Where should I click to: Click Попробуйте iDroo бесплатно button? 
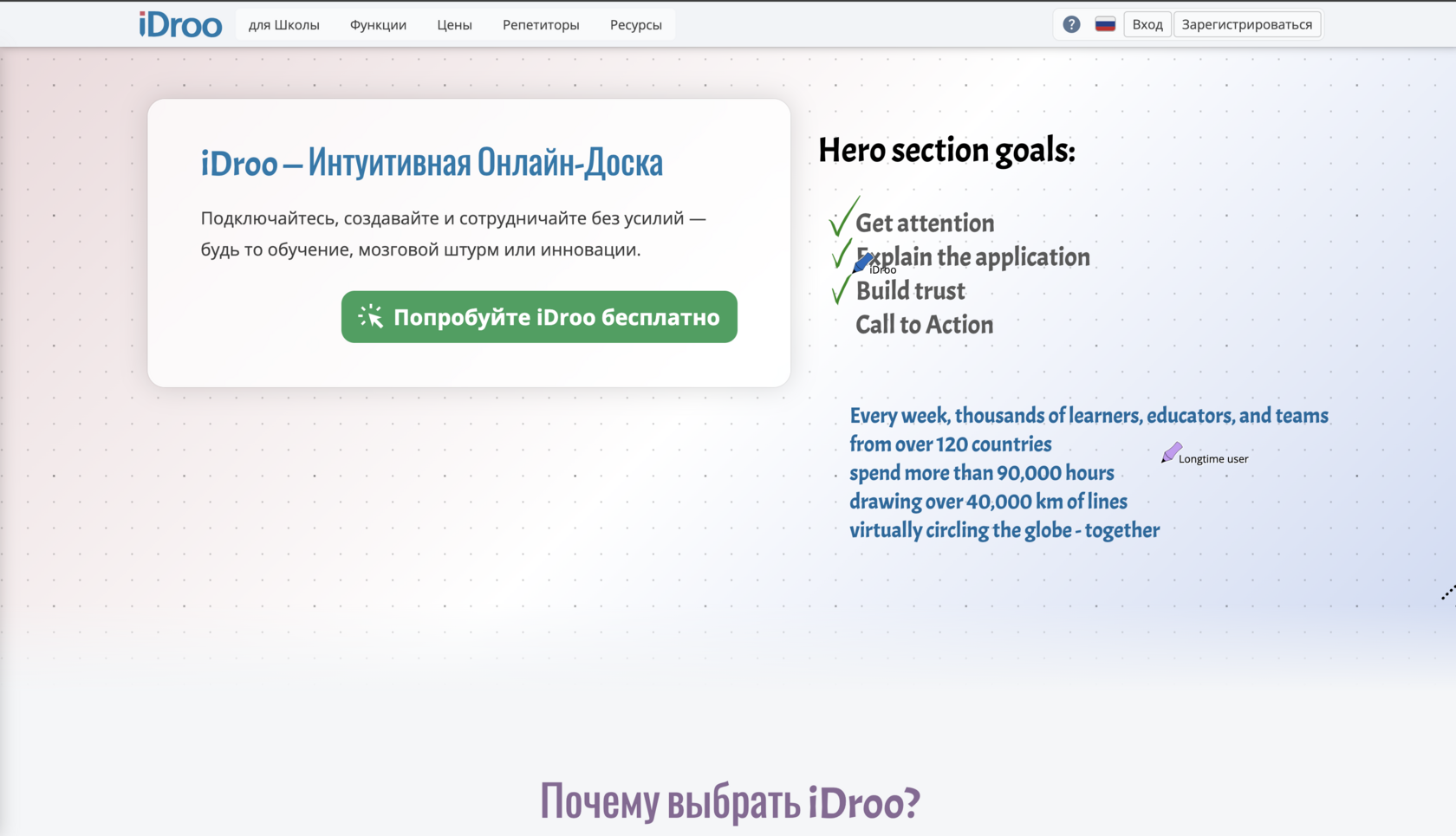[539, 317]
